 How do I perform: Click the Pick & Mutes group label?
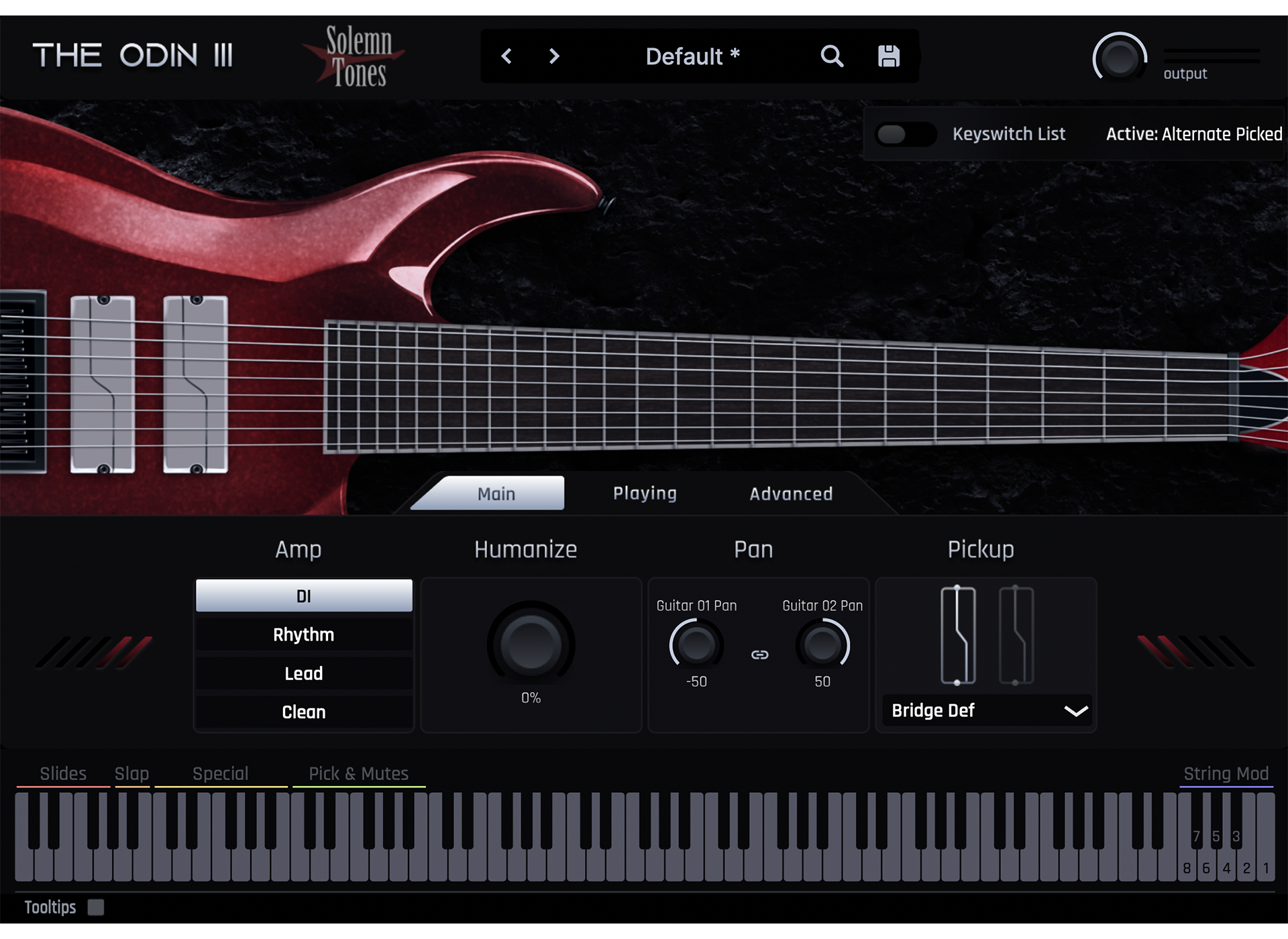(x=358, y=773)
